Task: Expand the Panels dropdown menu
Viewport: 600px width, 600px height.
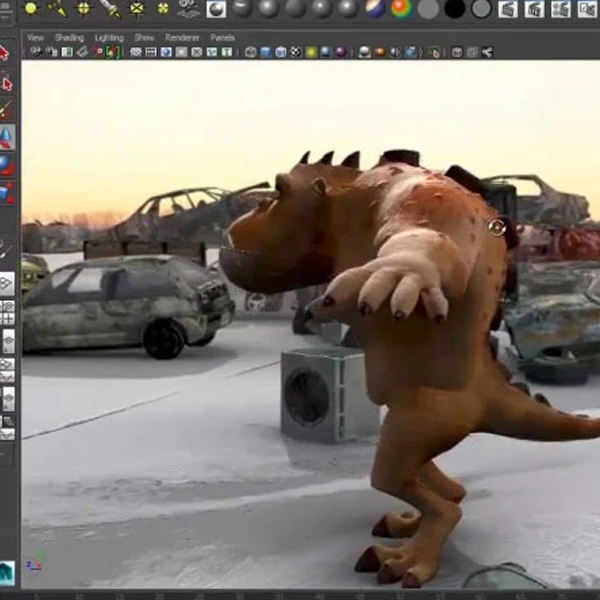Action: (222, 37)
